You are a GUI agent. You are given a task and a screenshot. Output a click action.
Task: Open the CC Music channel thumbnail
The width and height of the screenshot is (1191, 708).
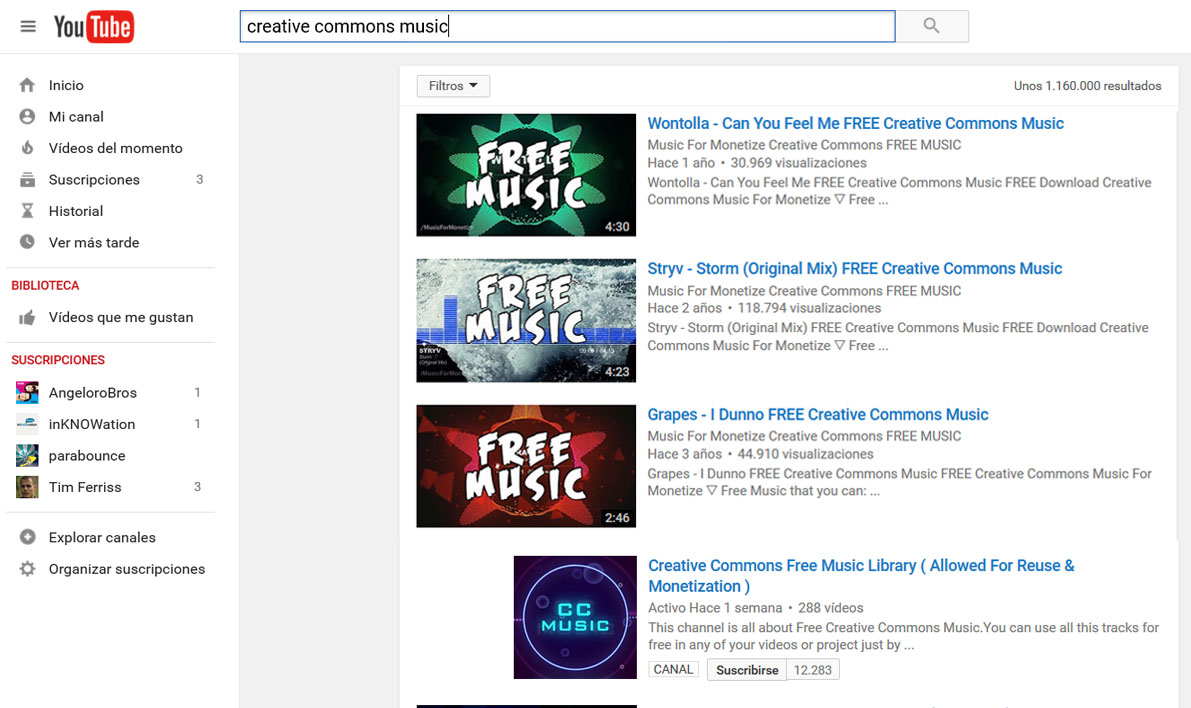coord(575,618)
